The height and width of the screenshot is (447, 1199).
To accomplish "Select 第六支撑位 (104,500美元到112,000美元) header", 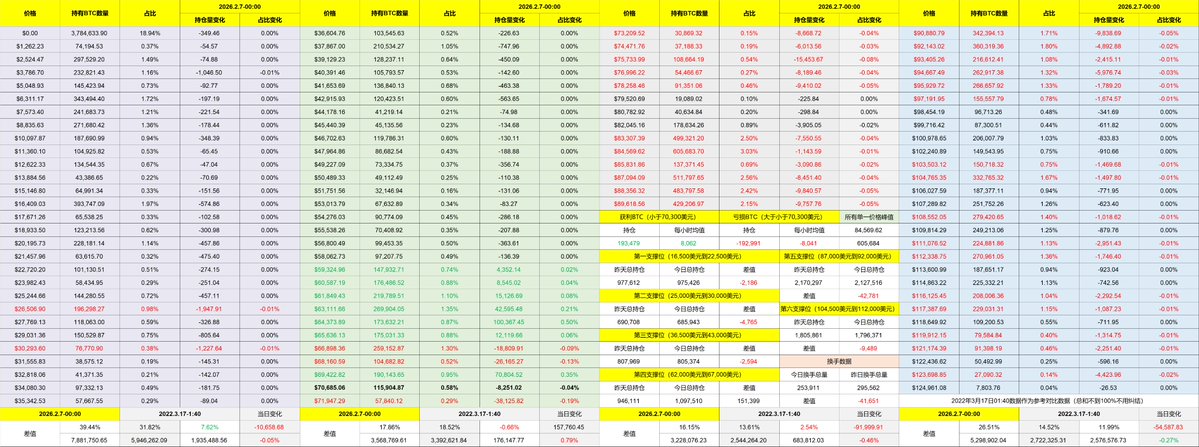I will pos(840,309).
